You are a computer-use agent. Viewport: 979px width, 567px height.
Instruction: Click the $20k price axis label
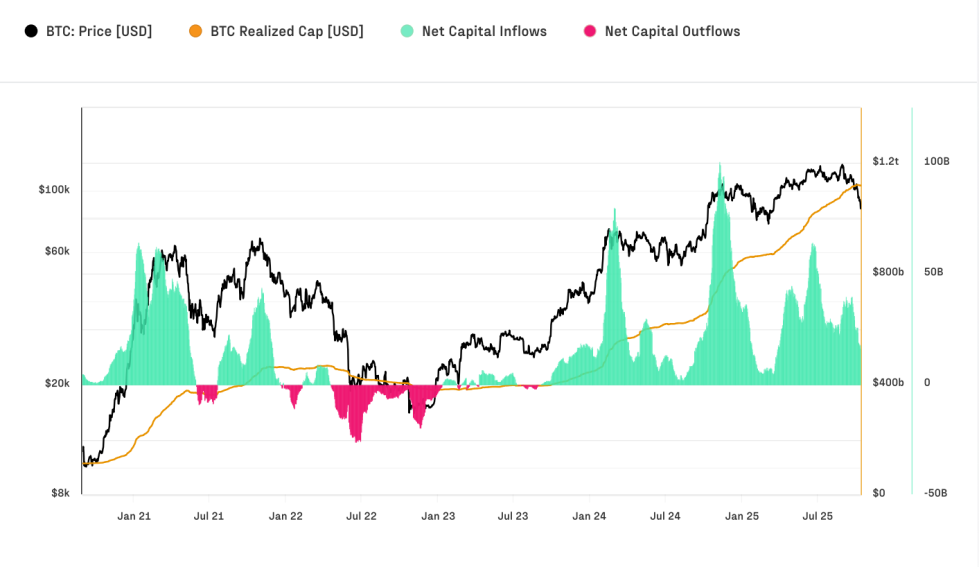[56, 383]
